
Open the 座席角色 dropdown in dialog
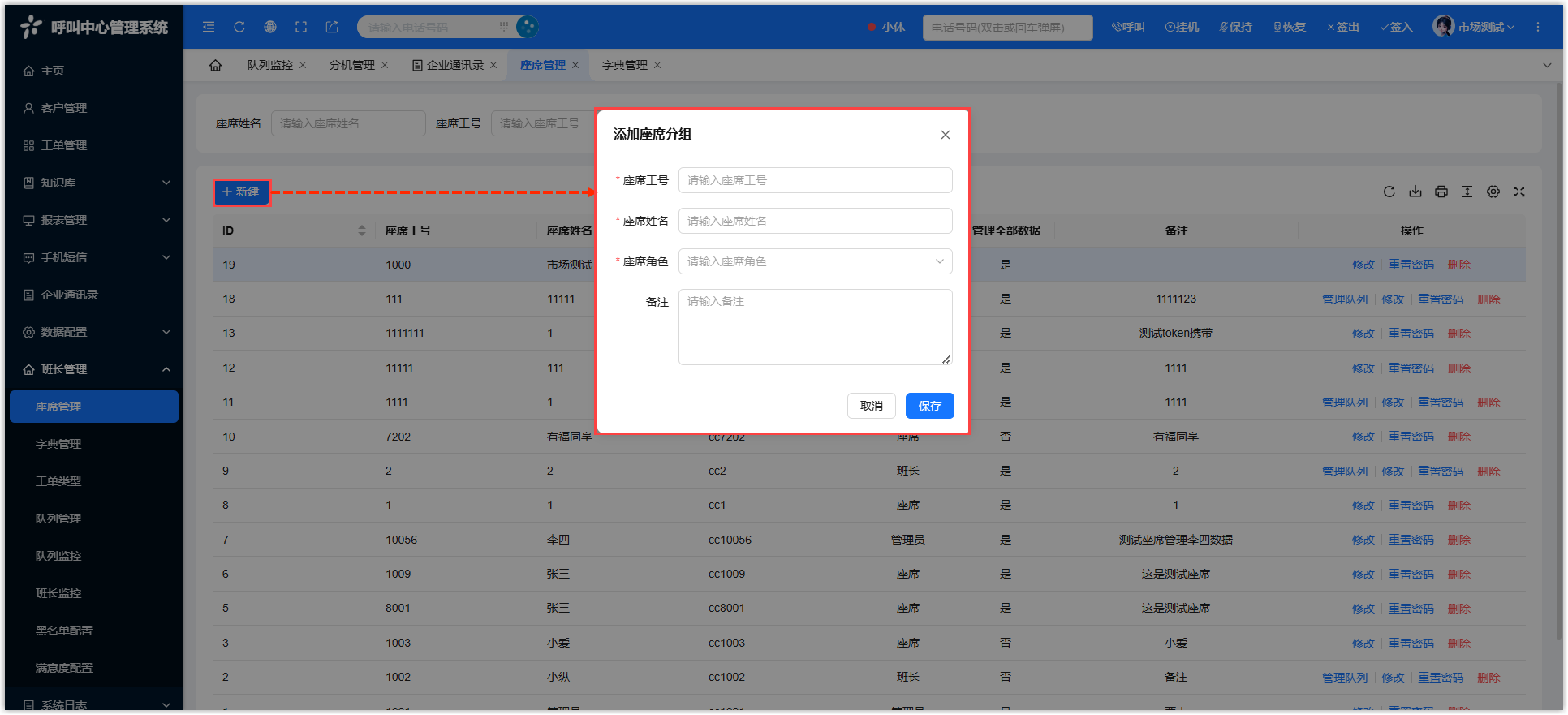tap(815, 261)
